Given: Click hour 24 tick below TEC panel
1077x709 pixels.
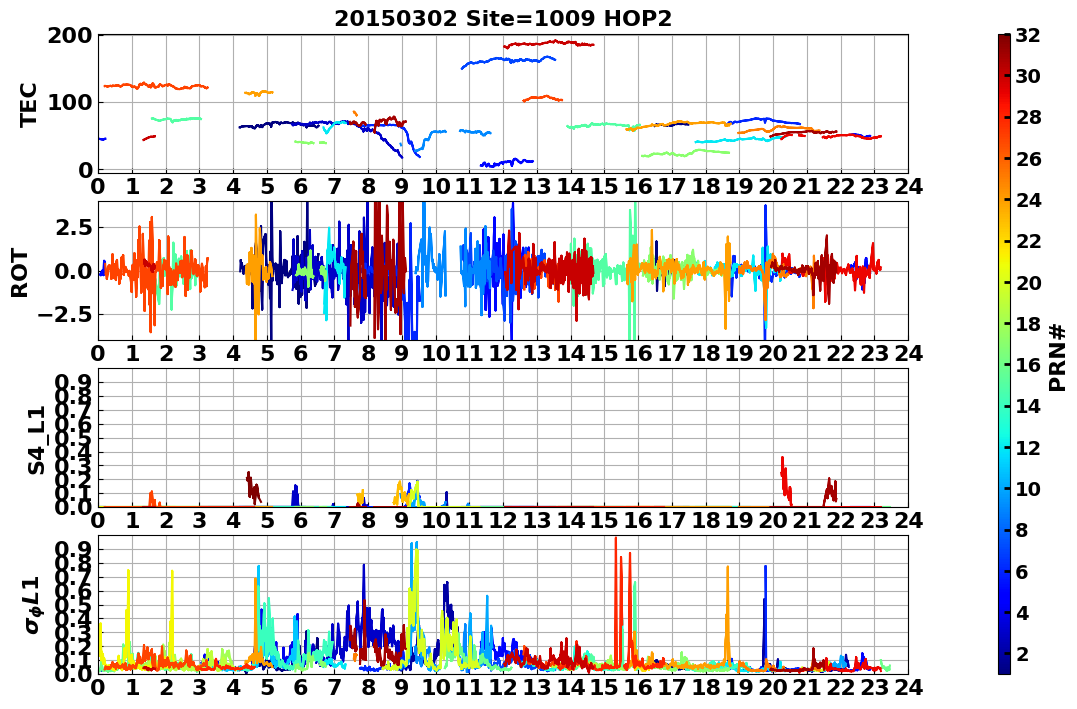Looking at the screenshot, I should tap(908, 186).
